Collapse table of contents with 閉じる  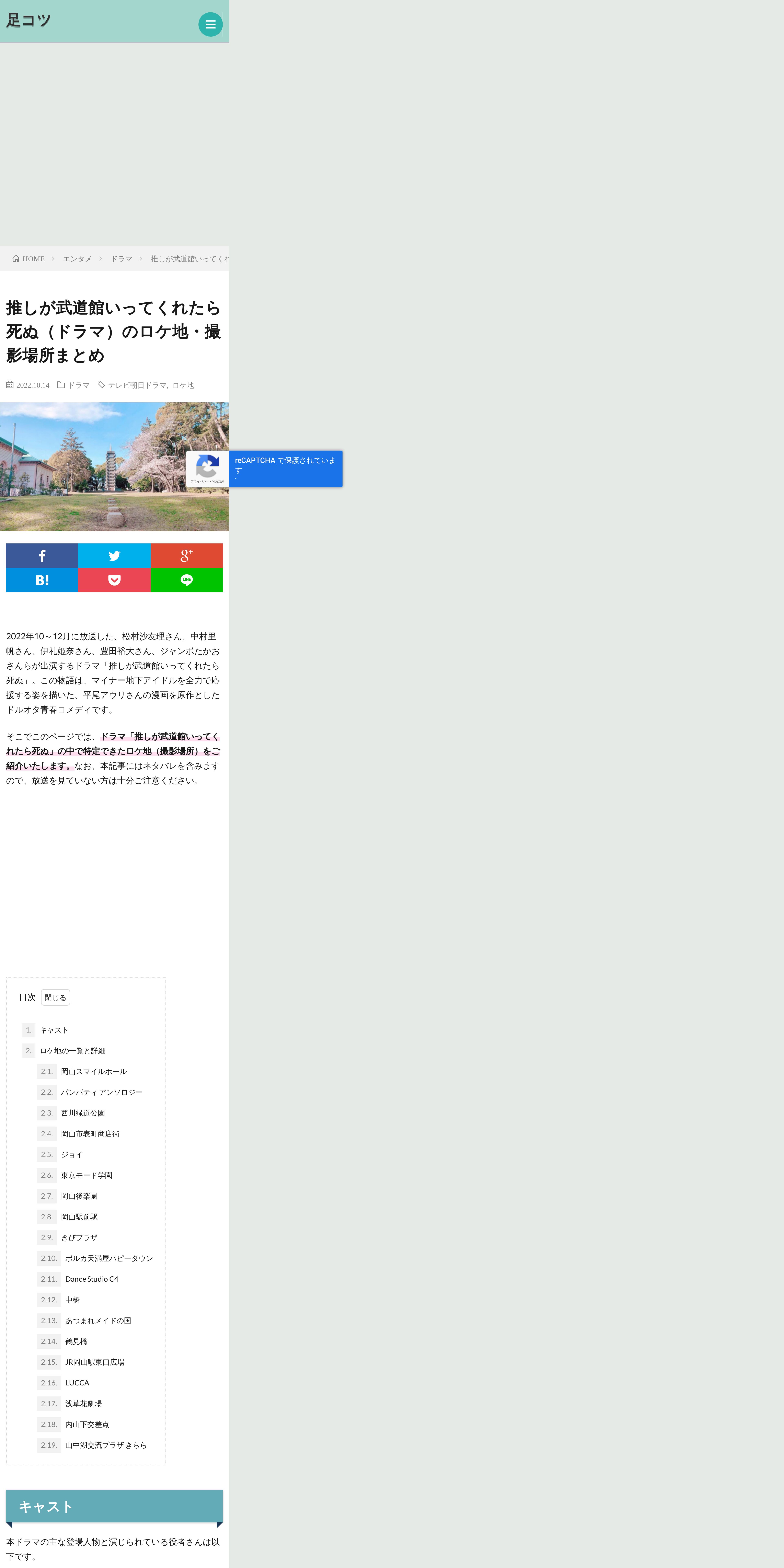[x=55, y=998]
